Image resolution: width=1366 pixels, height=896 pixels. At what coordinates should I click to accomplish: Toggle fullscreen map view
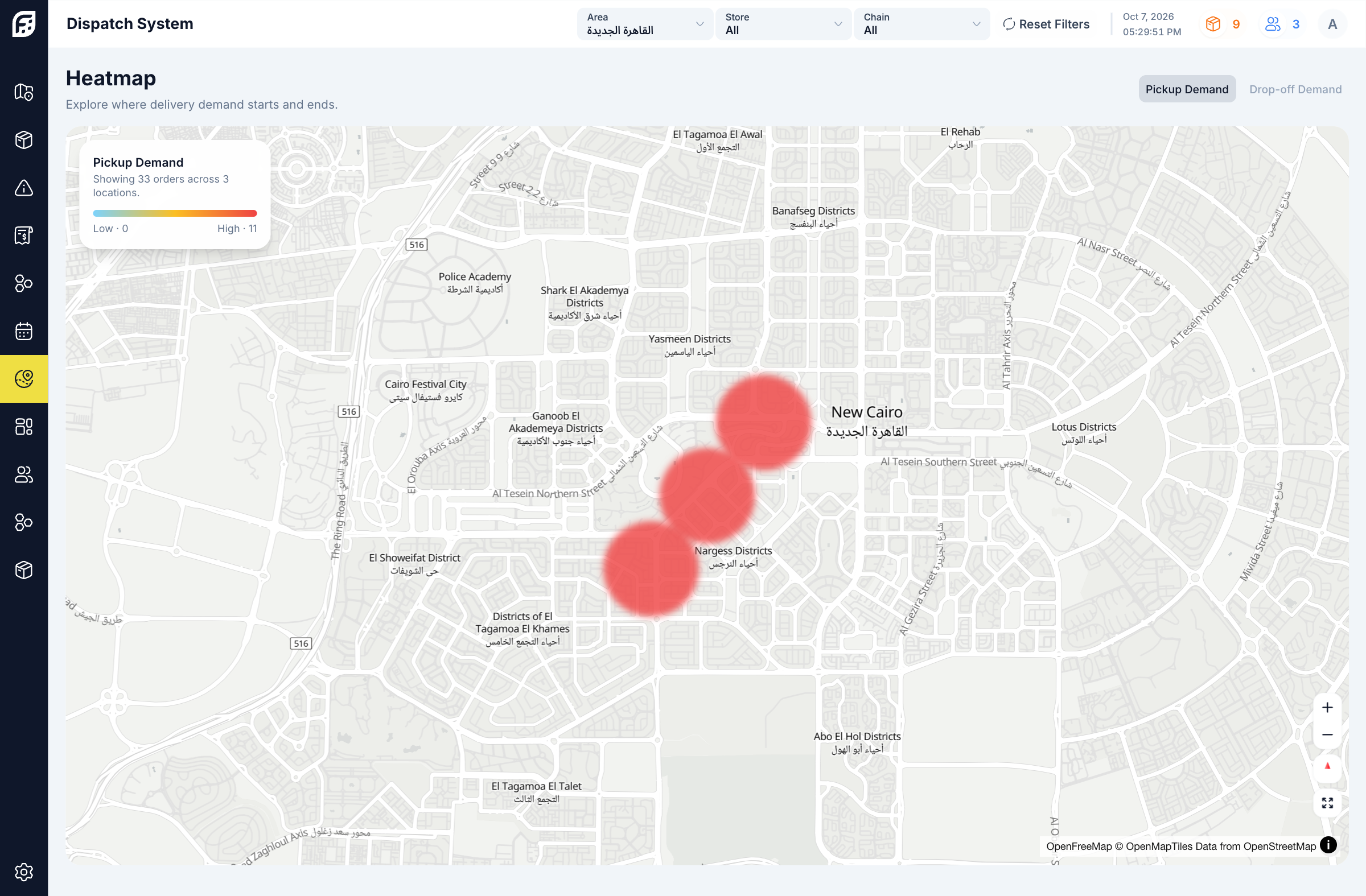click(x=1327, y=803)
